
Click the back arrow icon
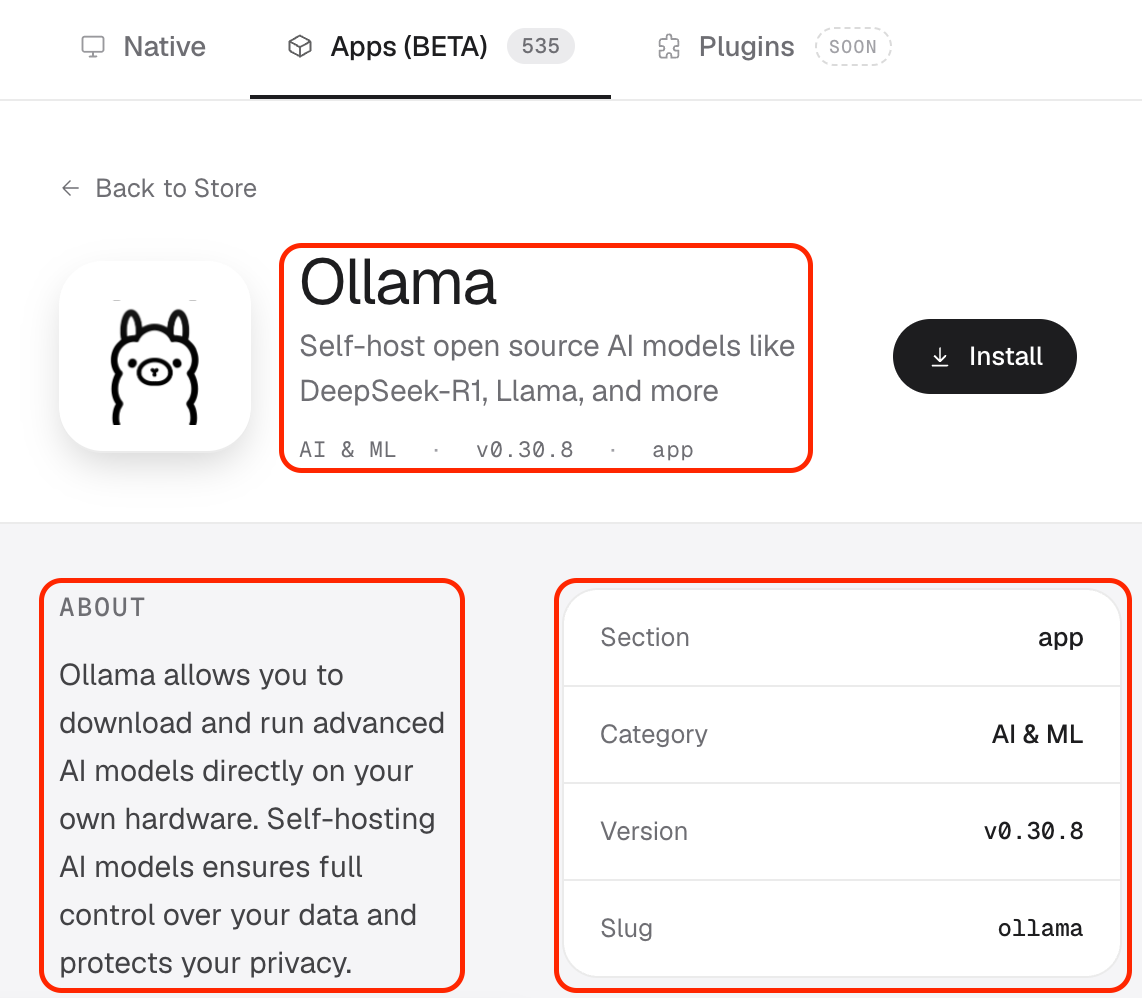click(70, 188)
